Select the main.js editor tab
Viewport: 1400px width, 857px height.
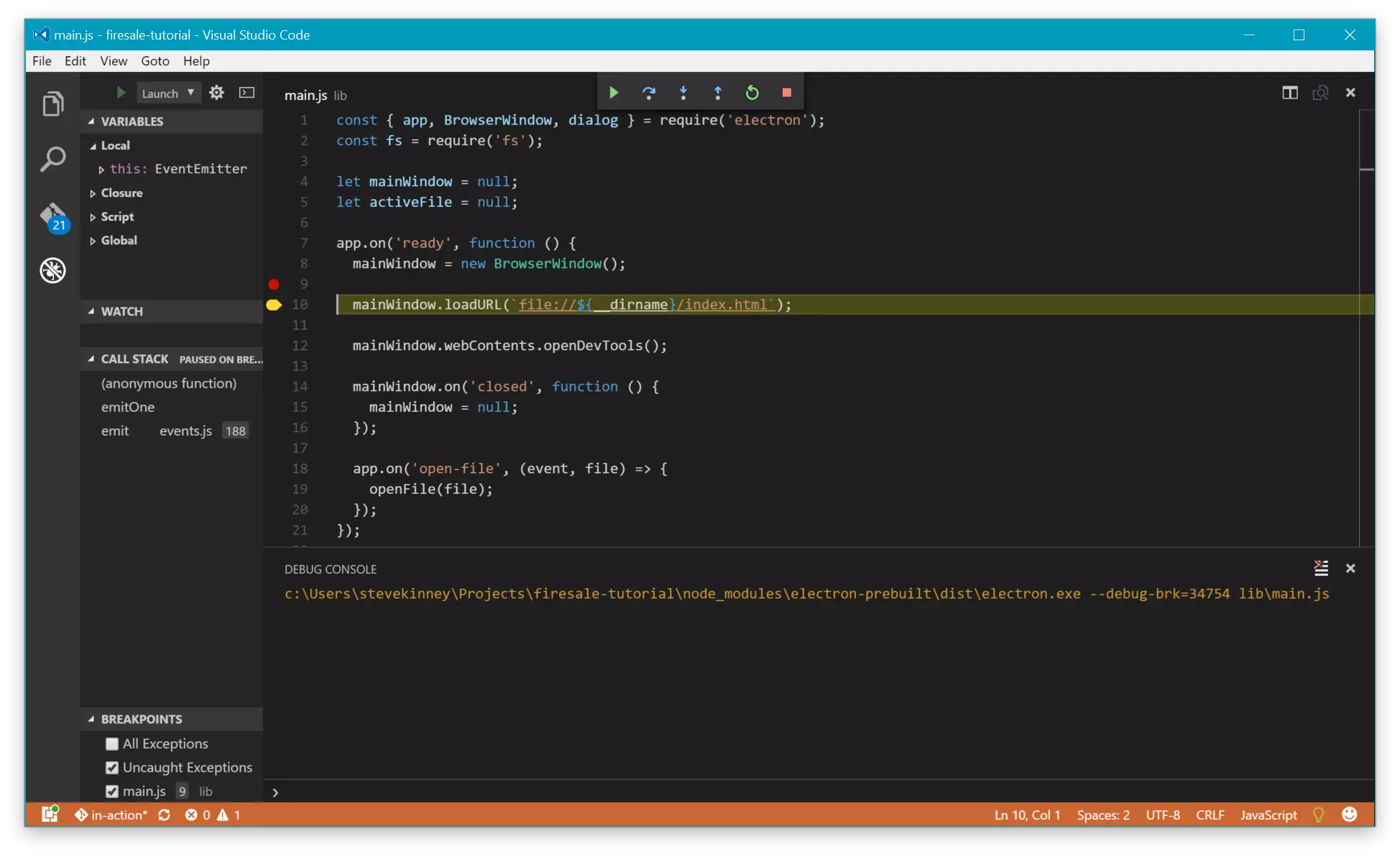(304, 95)
